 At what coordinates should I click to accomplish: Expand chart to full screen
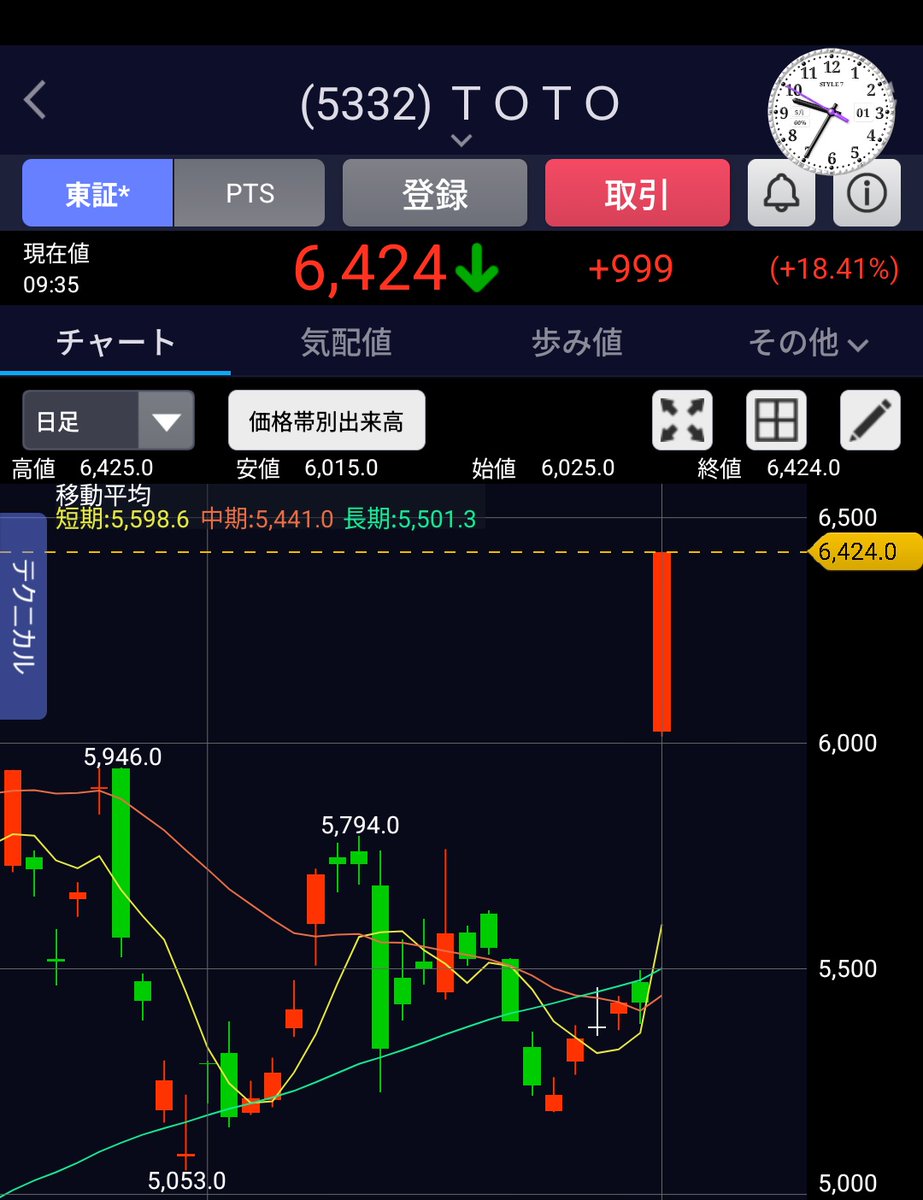click(x=682, y=421)
